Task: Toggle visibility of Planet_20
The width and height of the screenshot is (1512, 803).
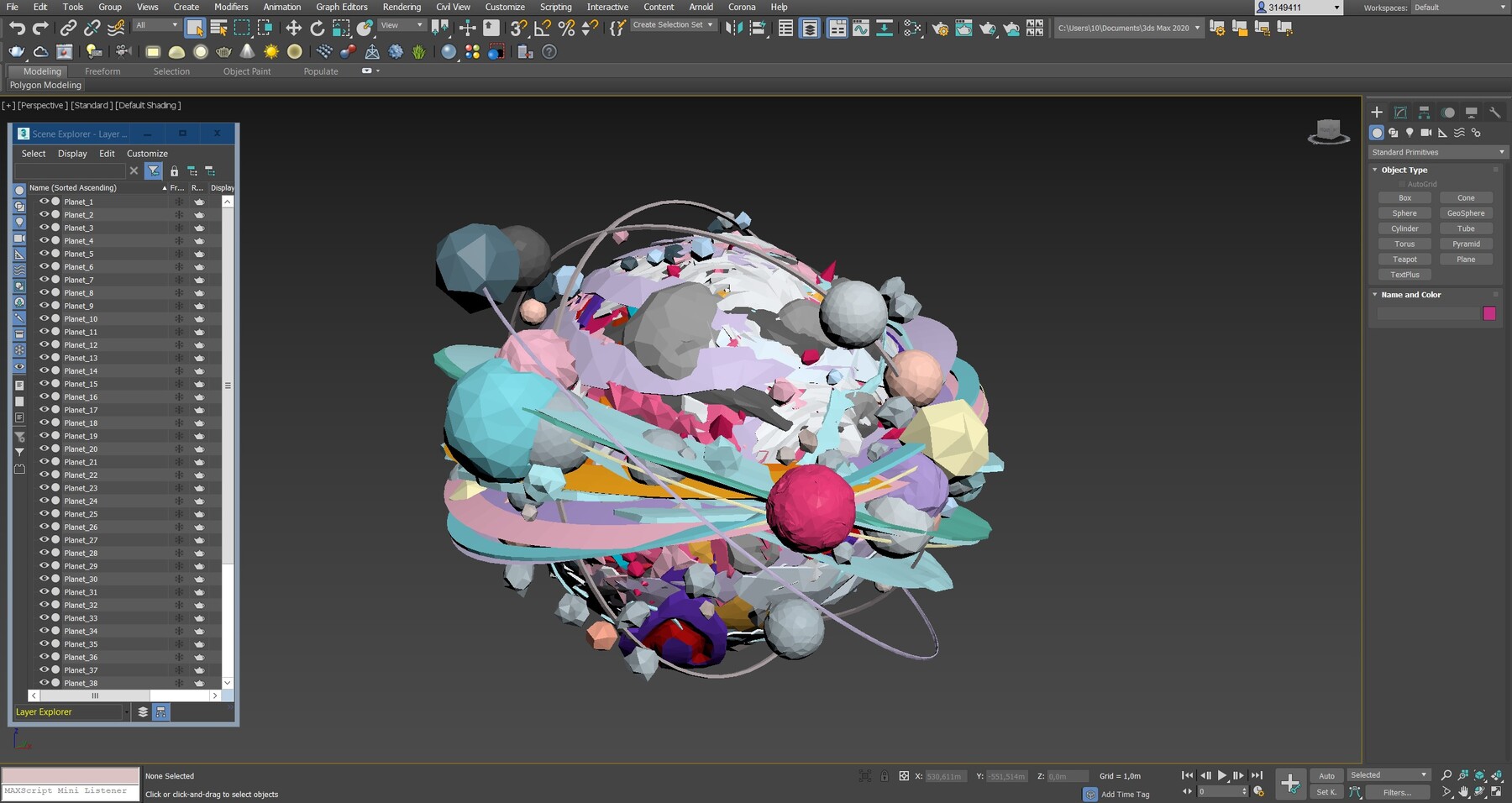Action: 44,449
